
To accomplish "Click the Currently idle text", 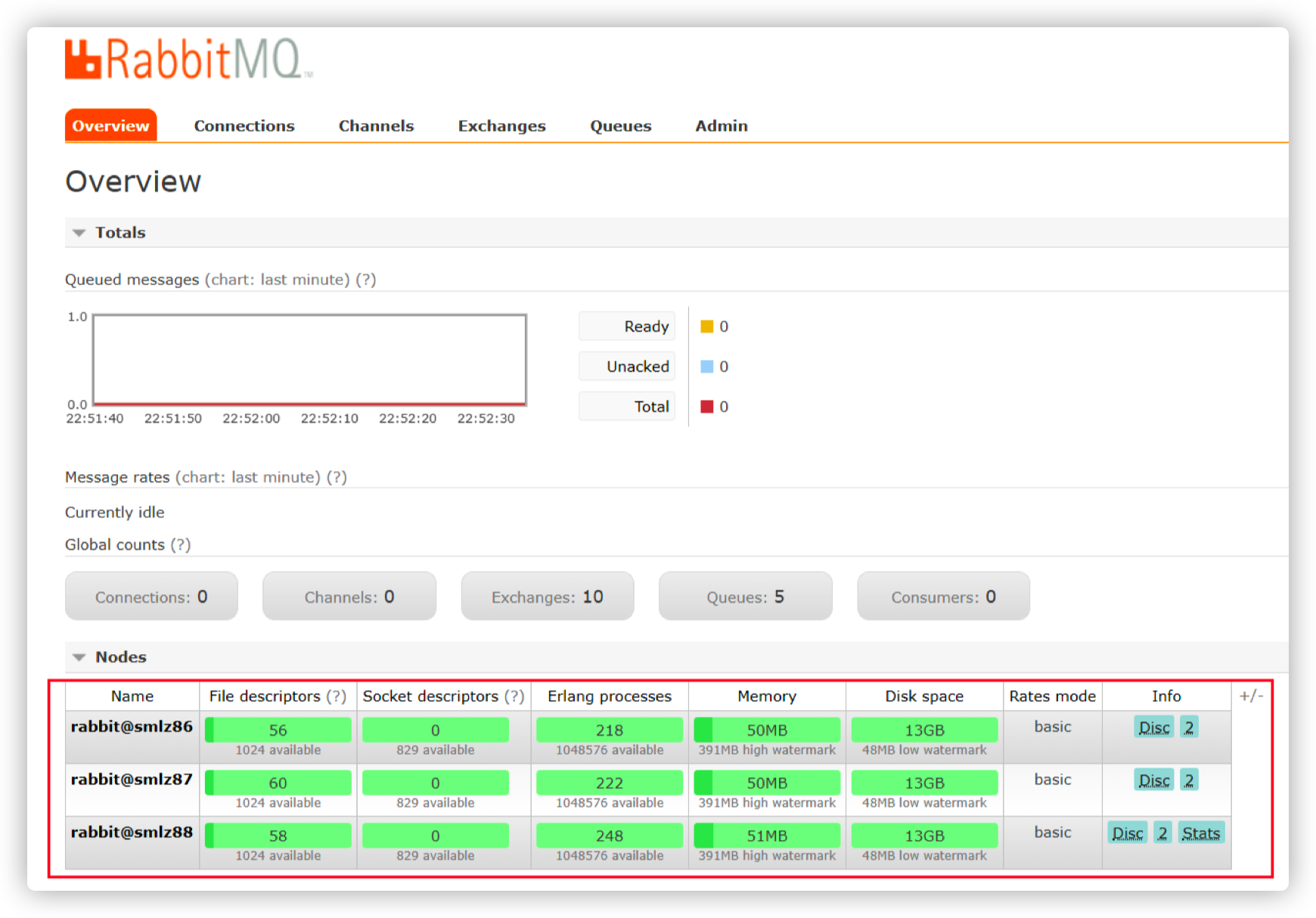I will pyautogui.click(x=115, y=513).
